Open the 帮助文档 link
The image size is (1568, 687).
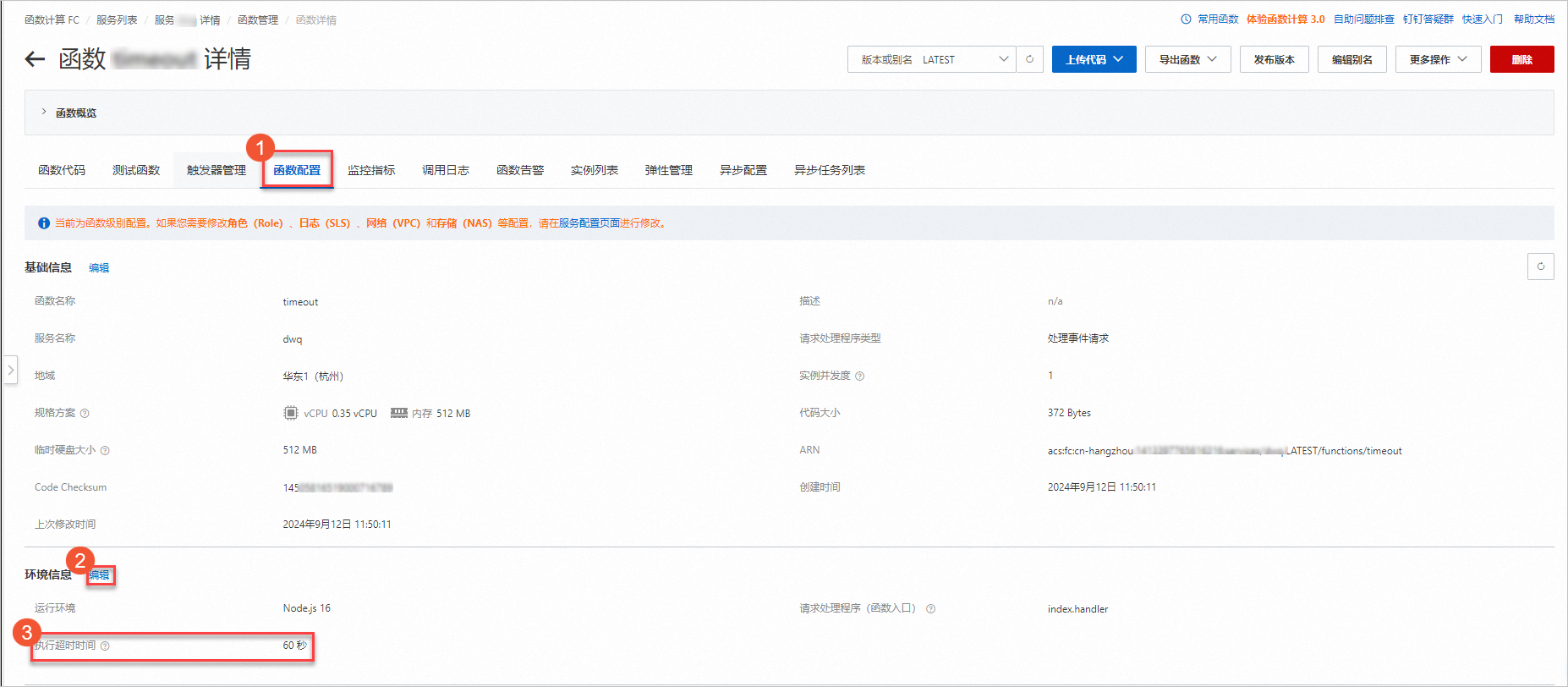coord(1534,19)
